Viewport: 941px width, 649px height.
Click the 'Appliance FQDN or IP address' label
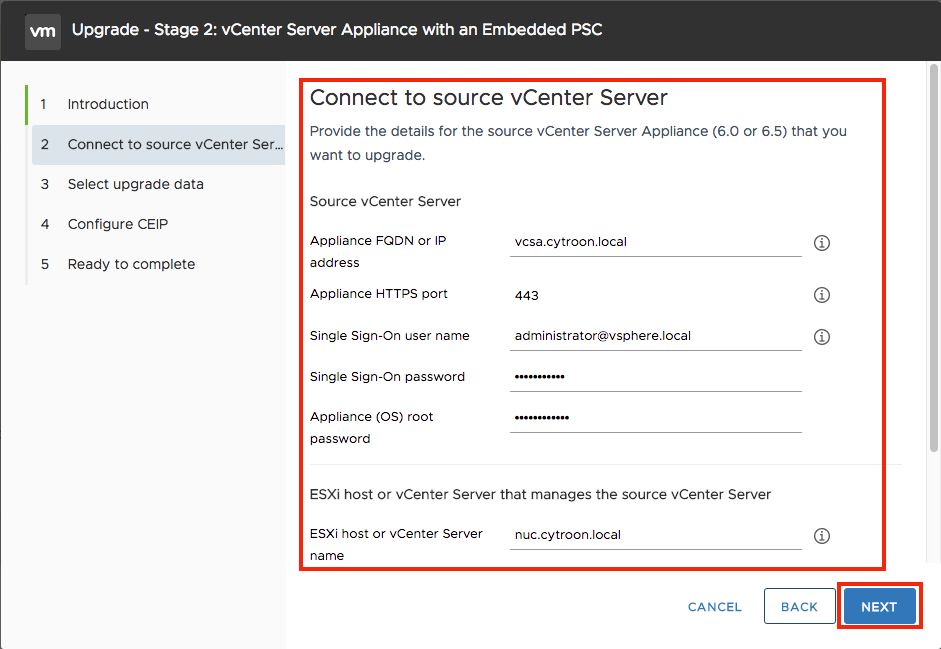(378, 252)
